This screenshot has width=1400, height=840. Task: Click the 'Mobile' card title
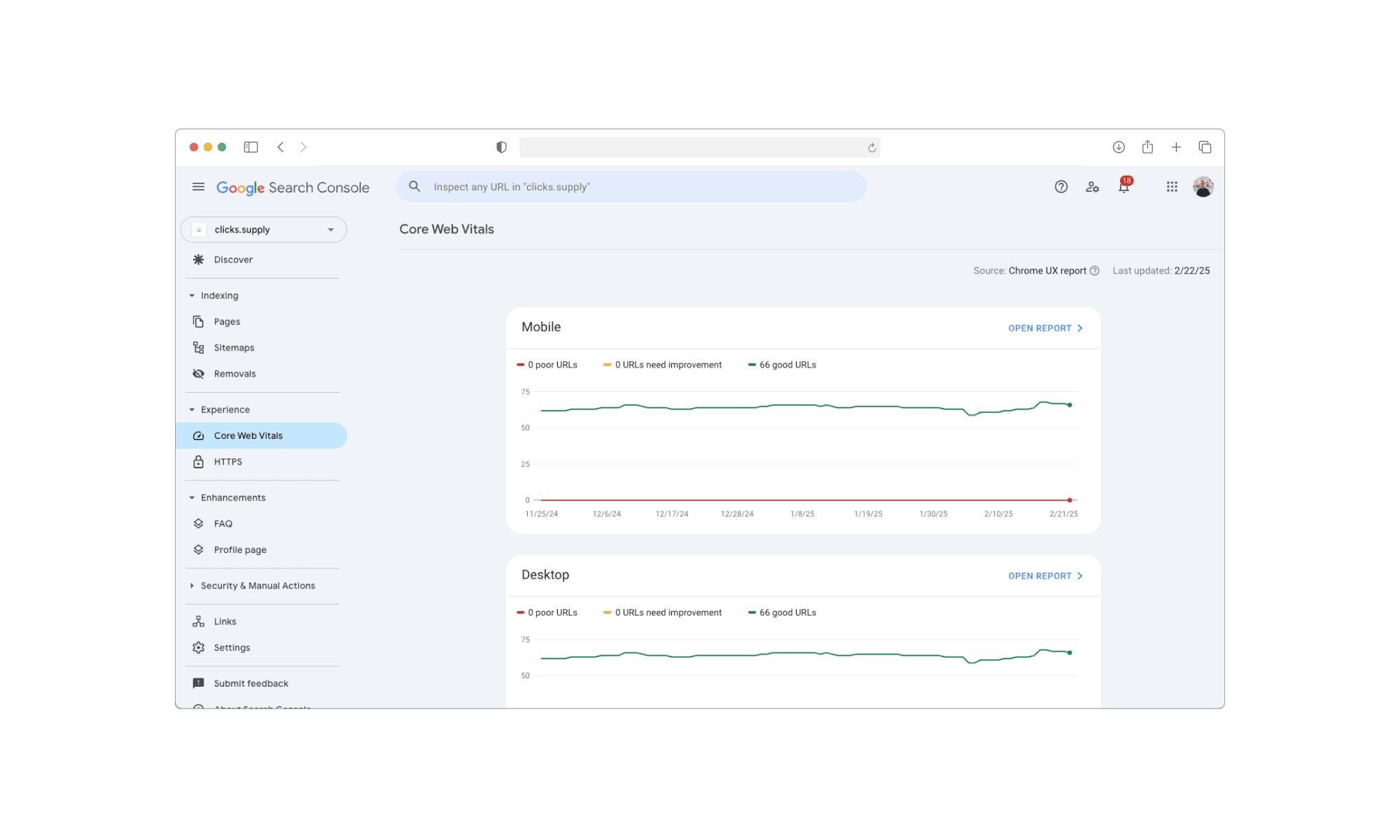pos(541,327)
